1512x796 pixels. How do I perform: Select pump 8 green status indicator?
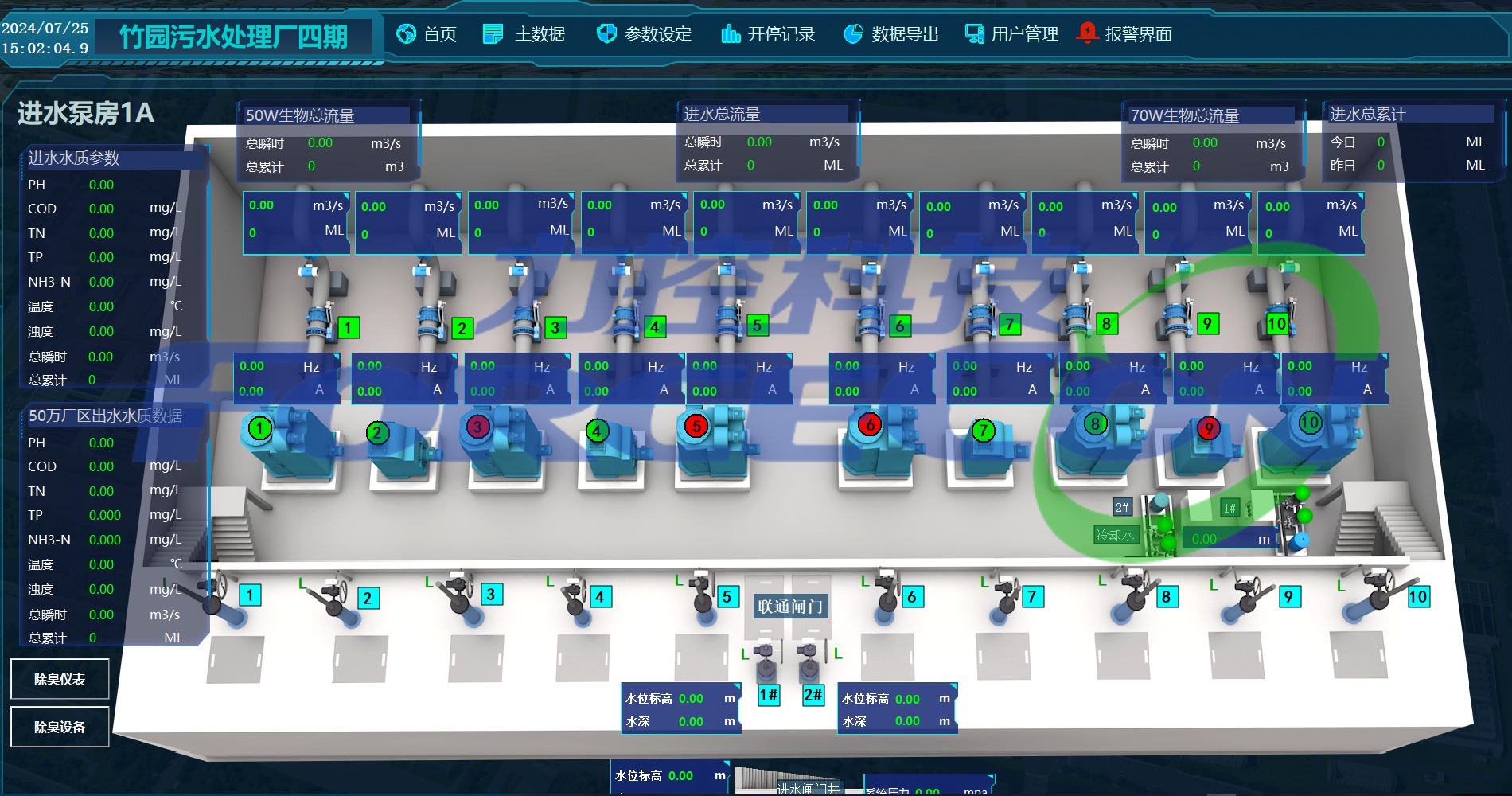(x=1095, y=424)
